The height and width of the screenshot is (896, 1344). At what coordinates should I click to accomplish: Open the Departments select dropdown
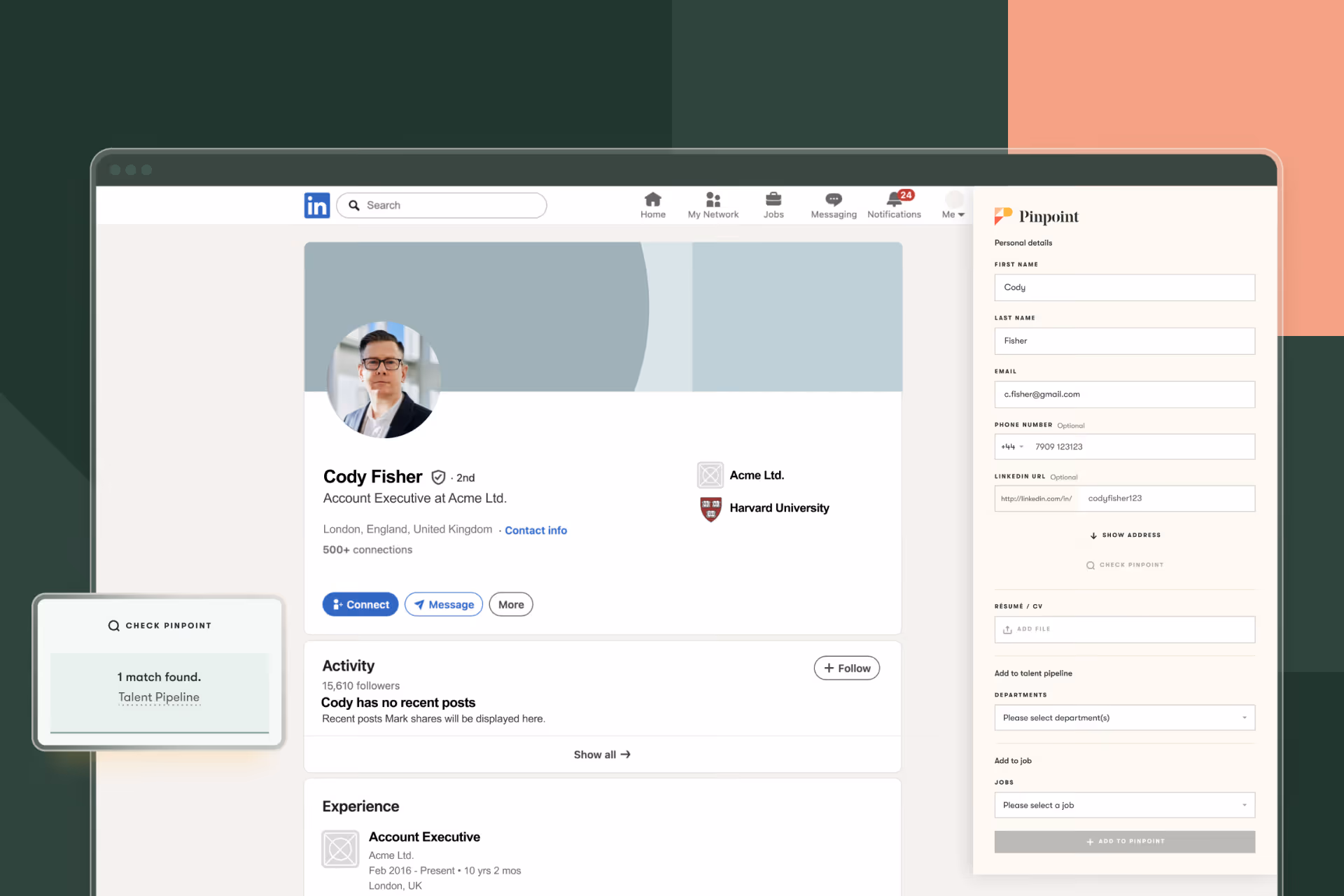click(x=1124, y=717)
